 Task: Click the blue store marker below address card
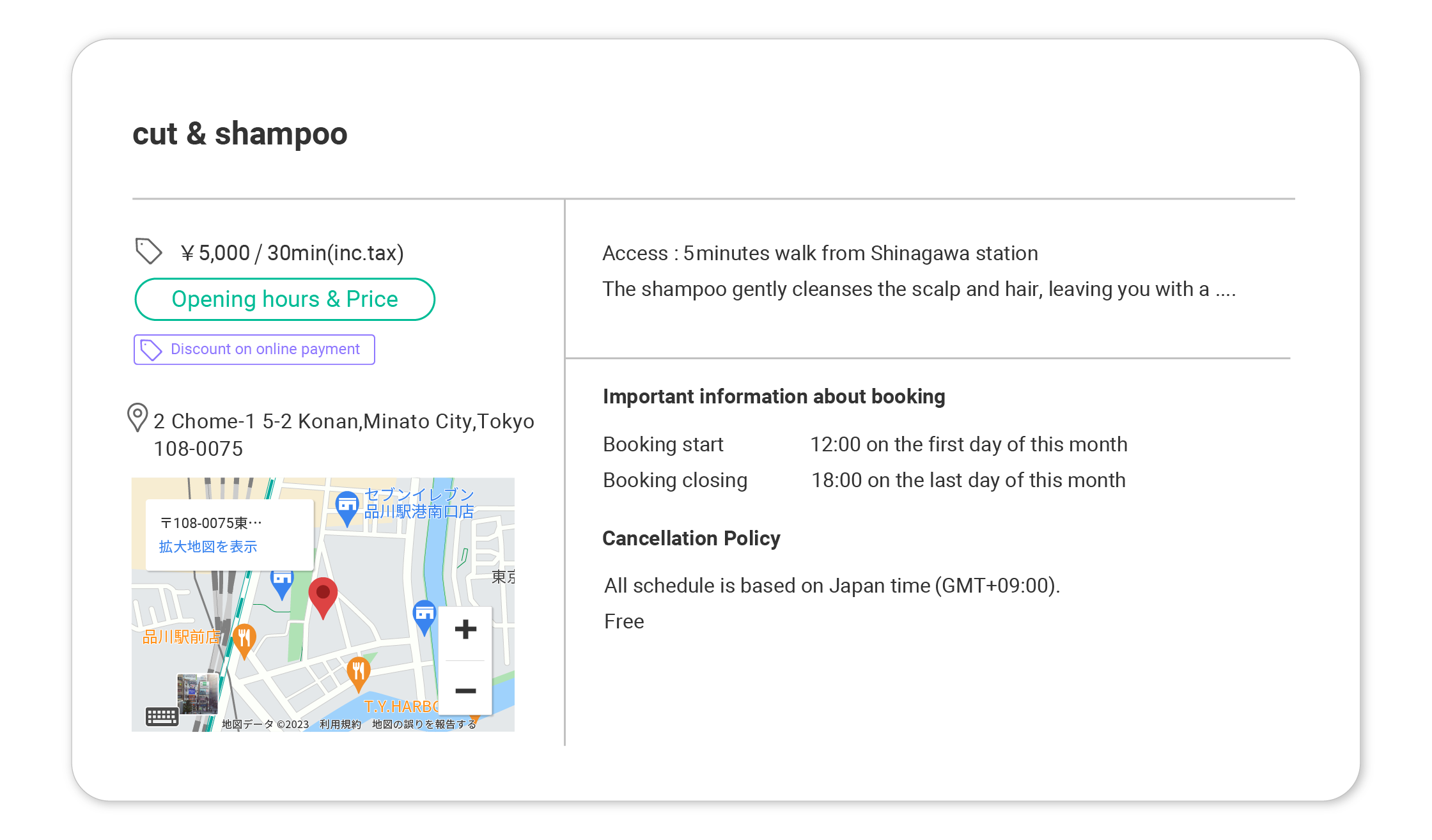pyautogui.click(x=282, y=582)
